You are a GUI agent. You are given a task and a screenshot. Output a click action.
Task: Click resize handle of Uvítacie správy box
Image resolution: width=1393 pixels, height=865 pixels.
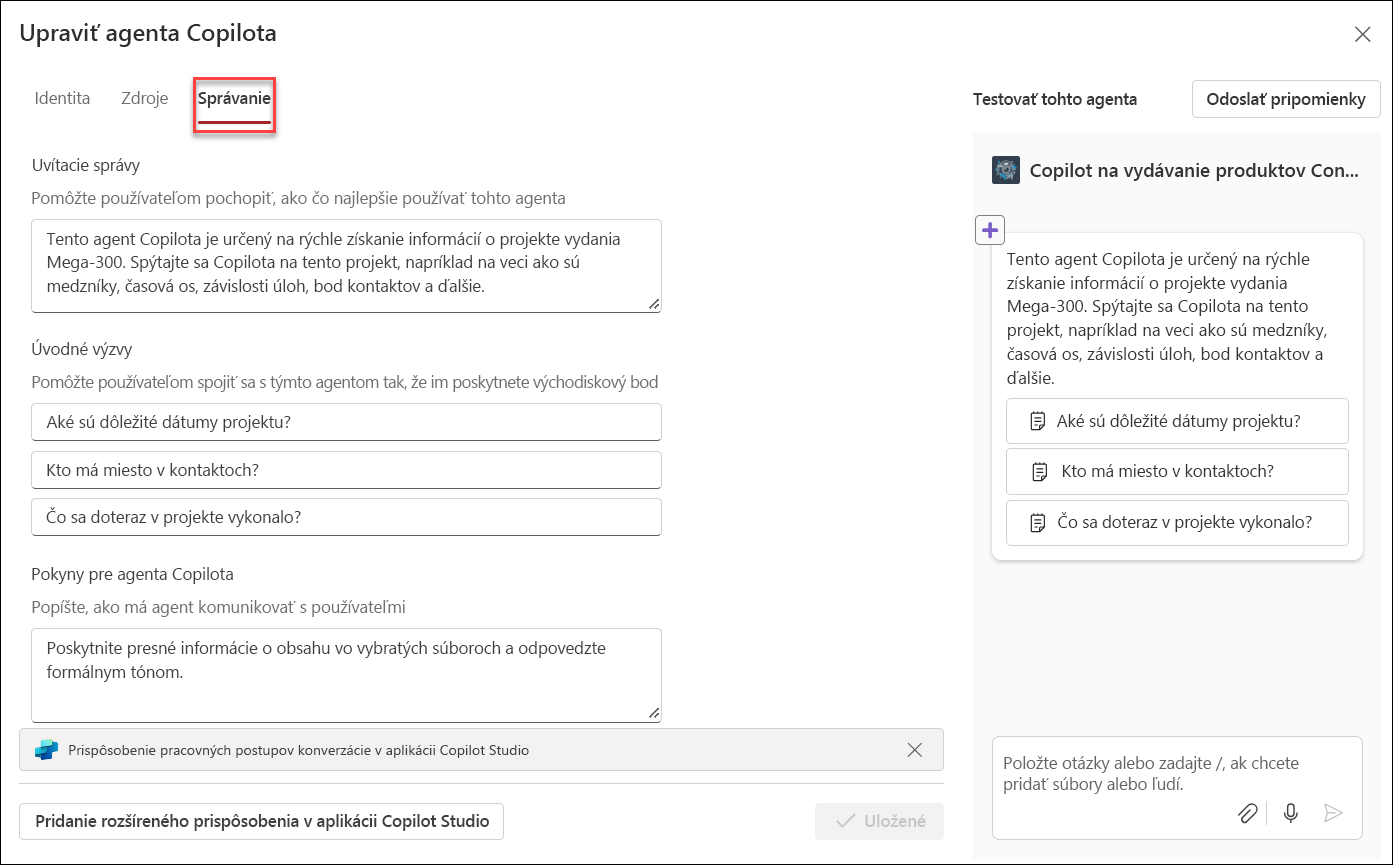tap(654, 305)
